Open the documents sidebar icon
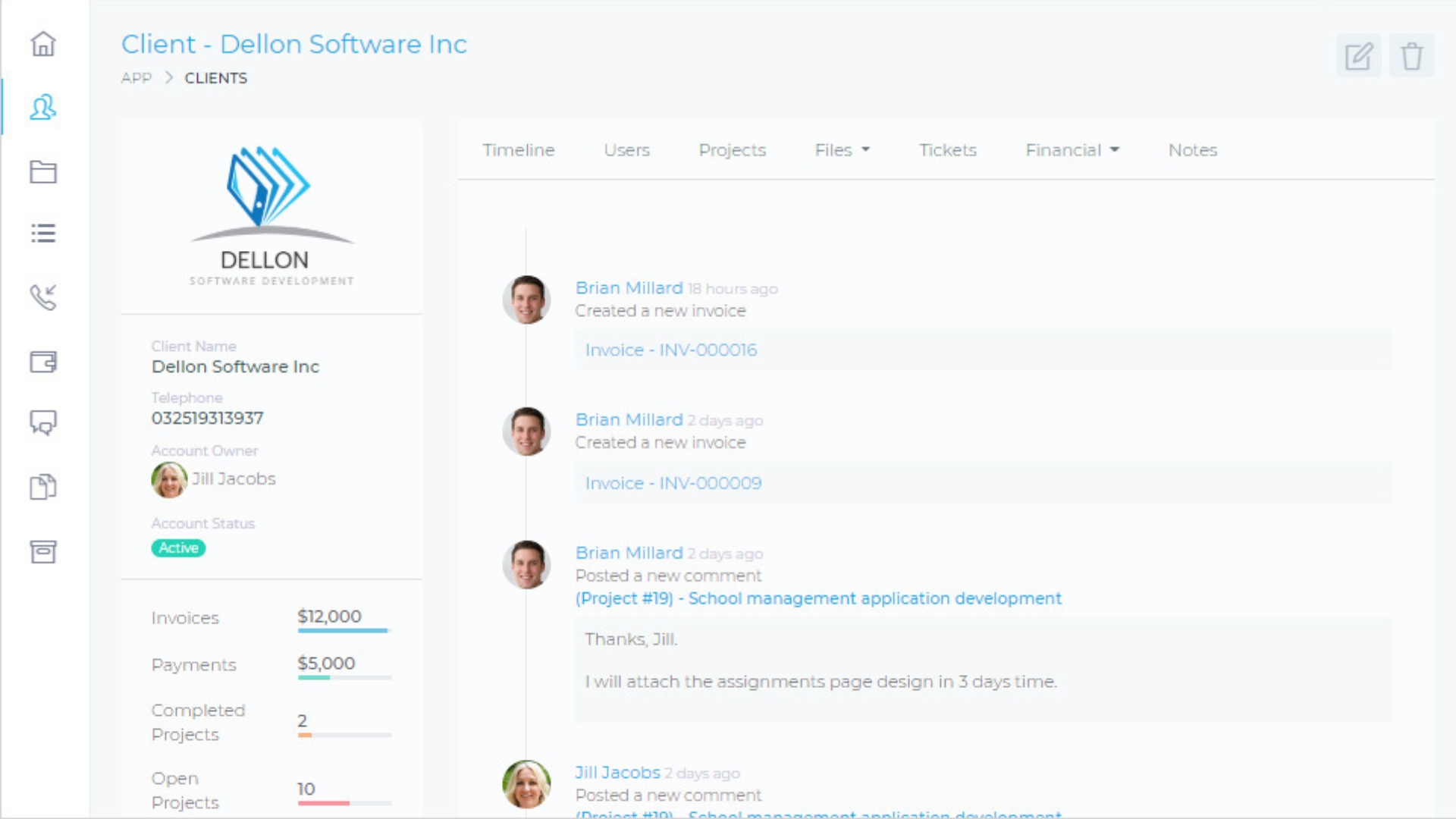 click(43, 487)
